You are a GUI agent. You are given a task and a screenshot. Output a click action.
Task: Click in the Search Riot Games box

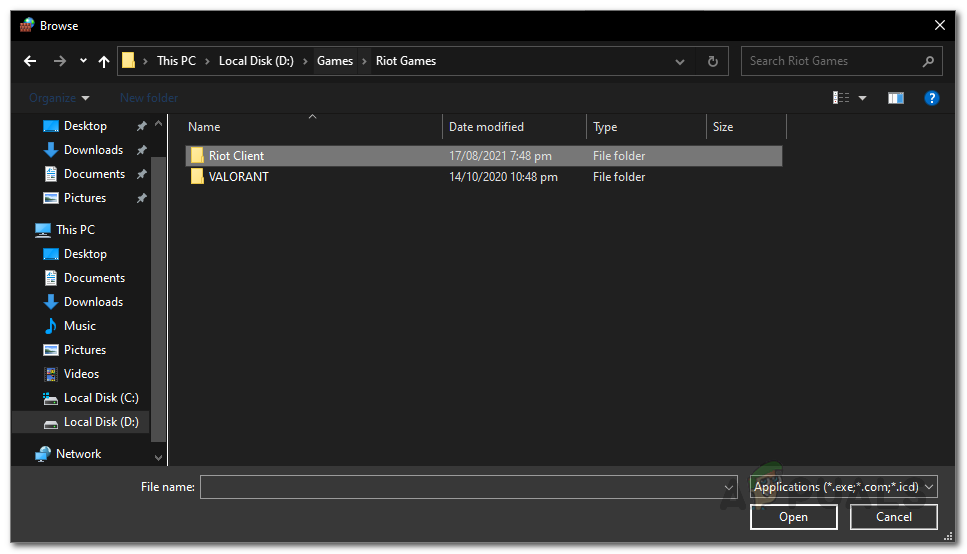pyautogui.click(x=830, y=61)
